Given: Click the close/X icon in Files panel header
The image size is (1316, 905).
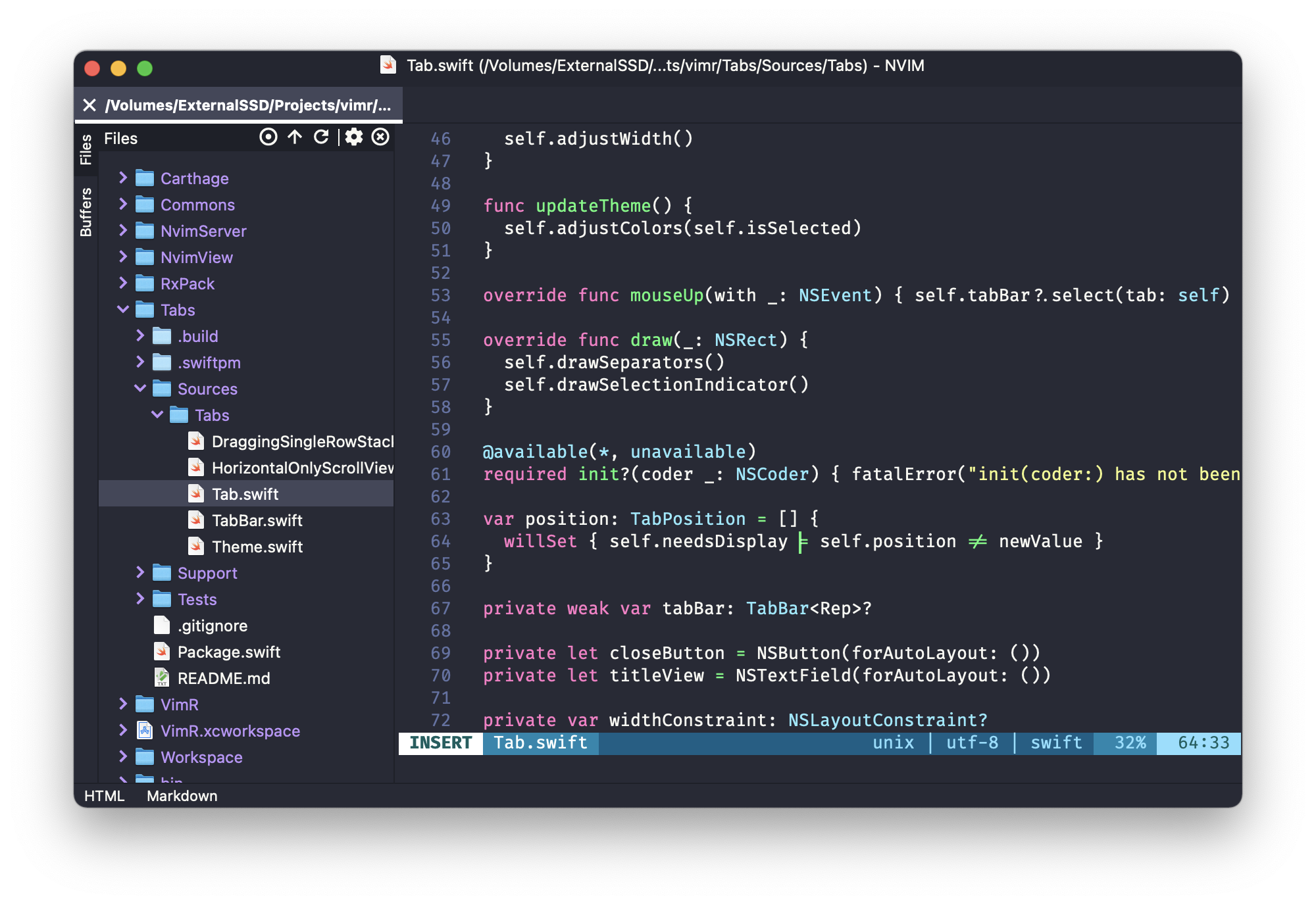Looking at the screenshot, I should [x=382, y=139].
